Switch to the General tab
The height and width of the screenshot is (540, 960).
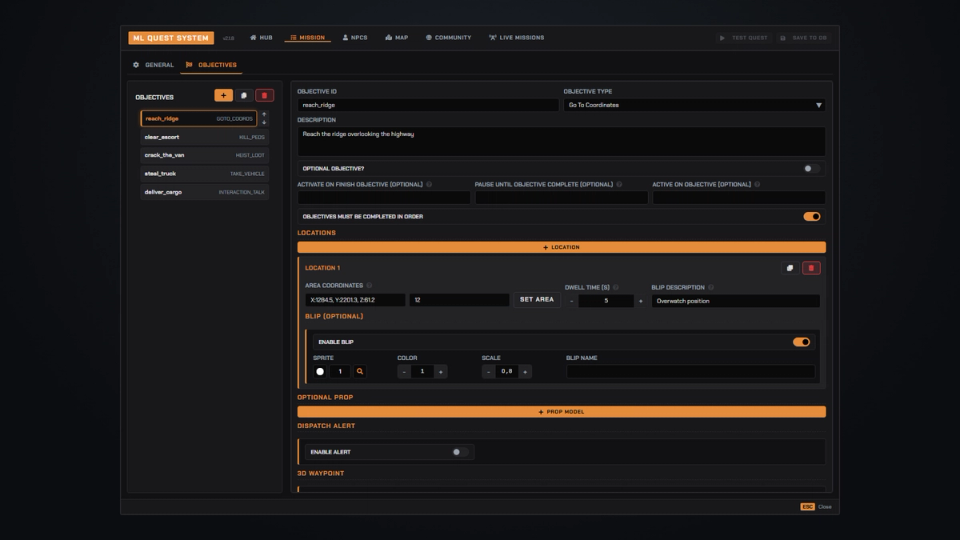pyautogui.click(x=154, y=65)
